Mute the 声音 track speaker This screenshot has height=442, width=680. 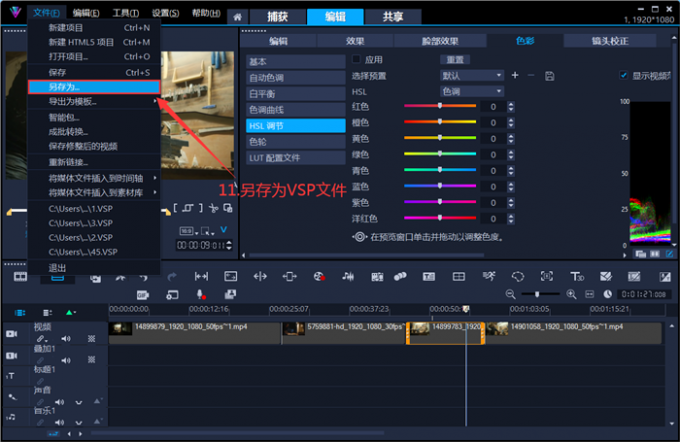(59, 402)
